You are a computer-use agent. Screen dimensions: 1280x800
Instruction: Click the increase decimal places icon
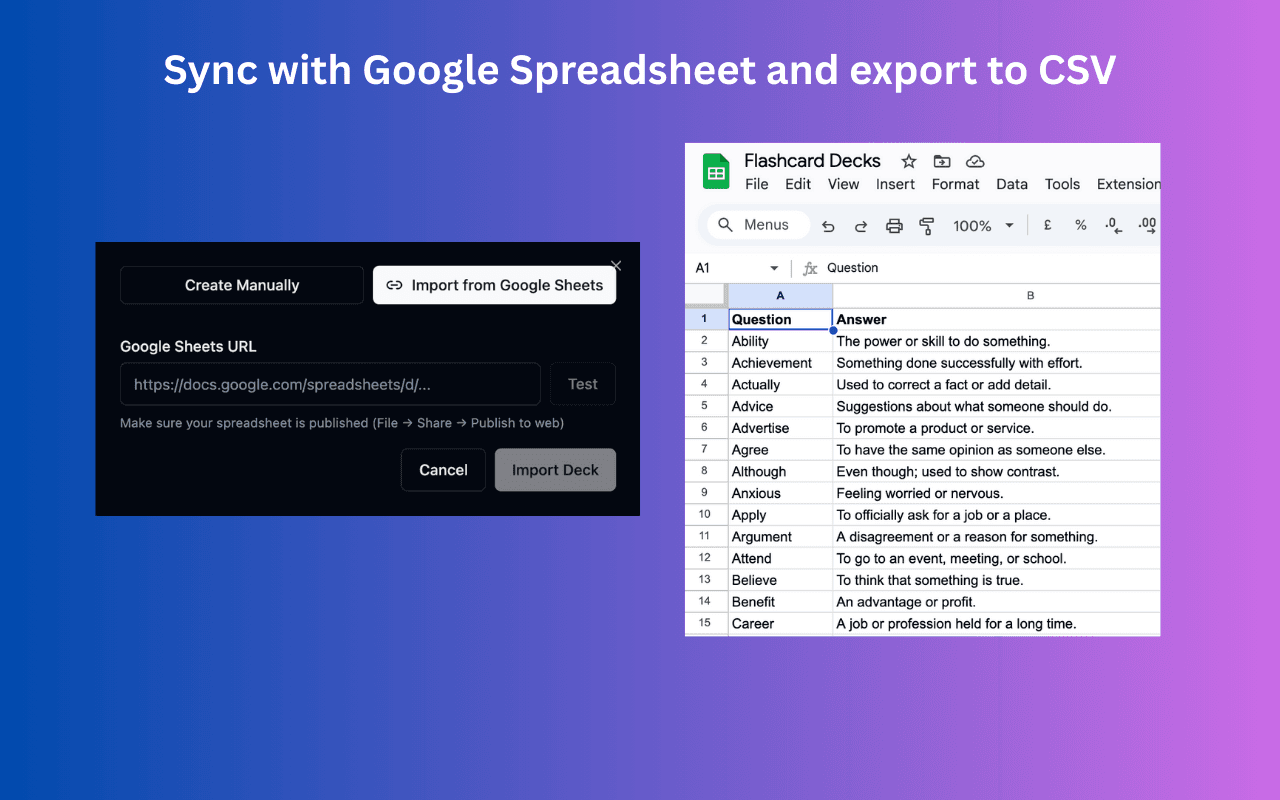(x=1146, y=225)
